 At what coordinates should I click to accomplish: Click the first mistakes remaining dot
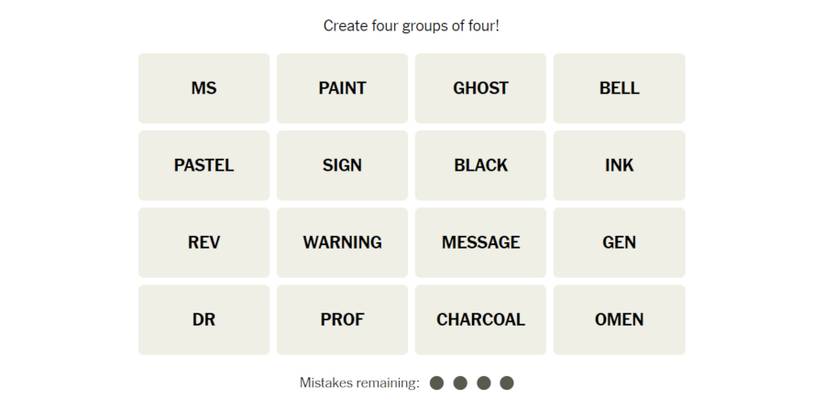(437, 383)
